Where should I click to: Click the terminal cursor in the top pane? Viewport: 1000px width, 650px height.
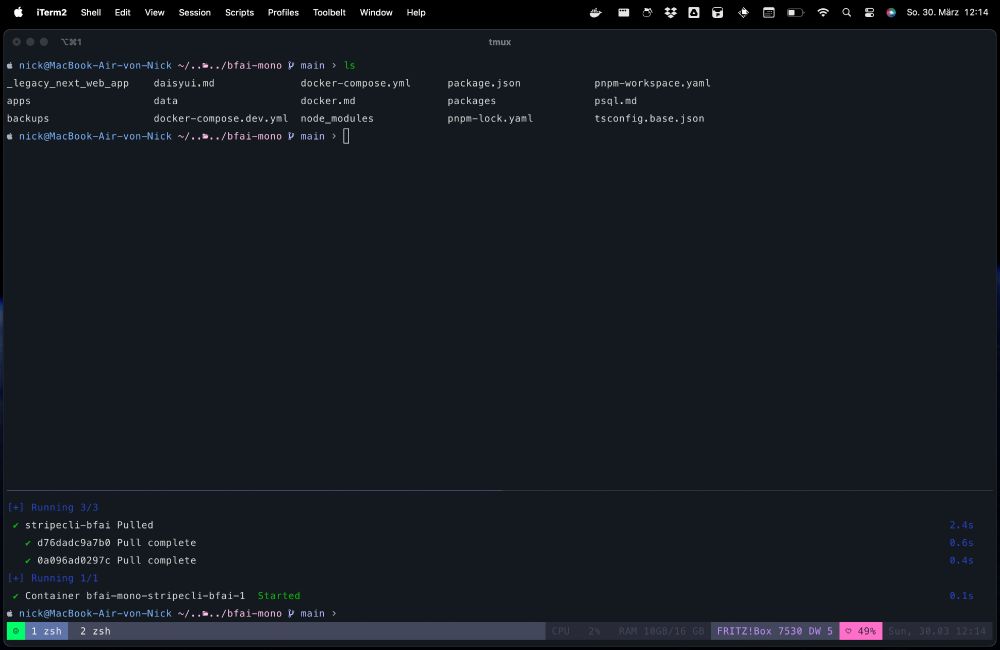(x=346, y=136)
